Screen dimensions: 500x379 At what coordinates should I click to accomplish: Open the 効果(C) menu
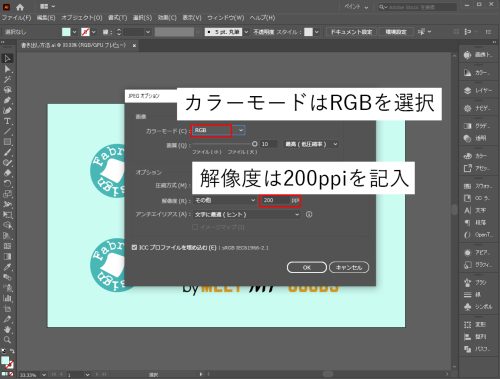point(167,18)
